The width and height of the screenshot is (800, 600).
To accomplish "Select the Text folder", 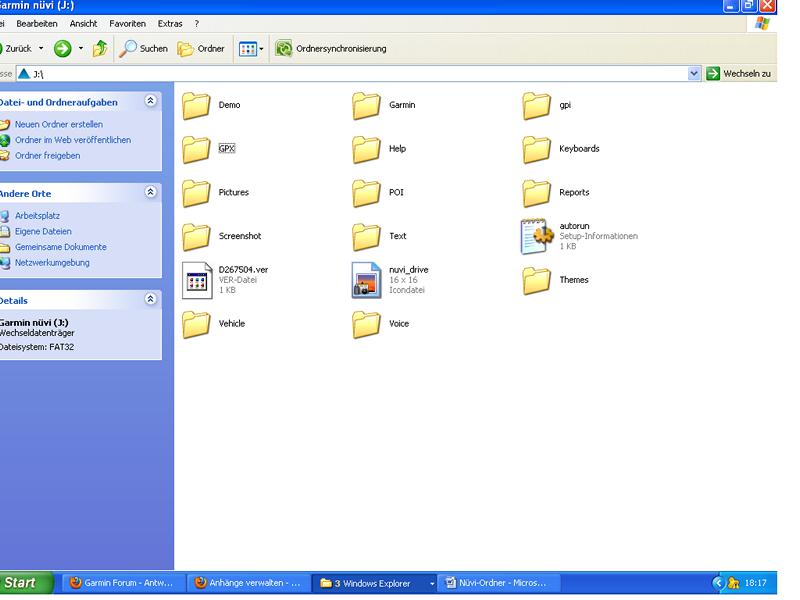I will 379,237.
